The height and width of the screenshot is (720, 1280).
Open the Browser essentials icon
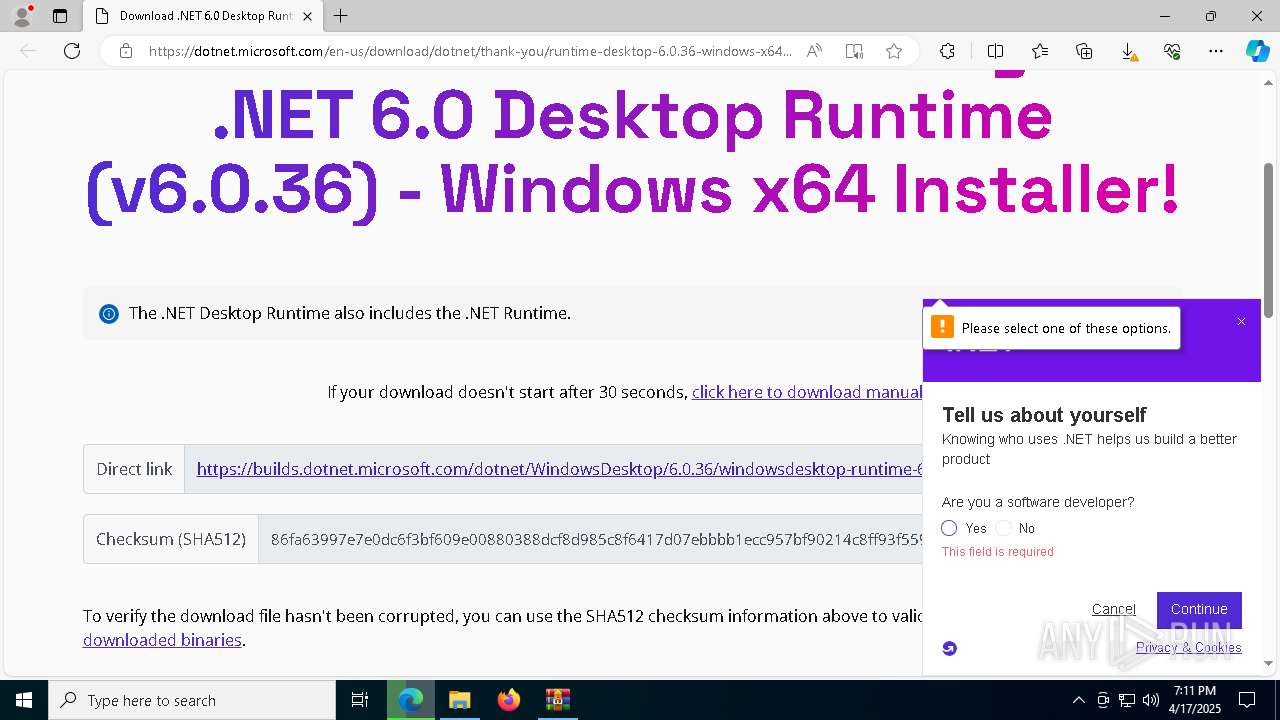tap(1172, 51)
